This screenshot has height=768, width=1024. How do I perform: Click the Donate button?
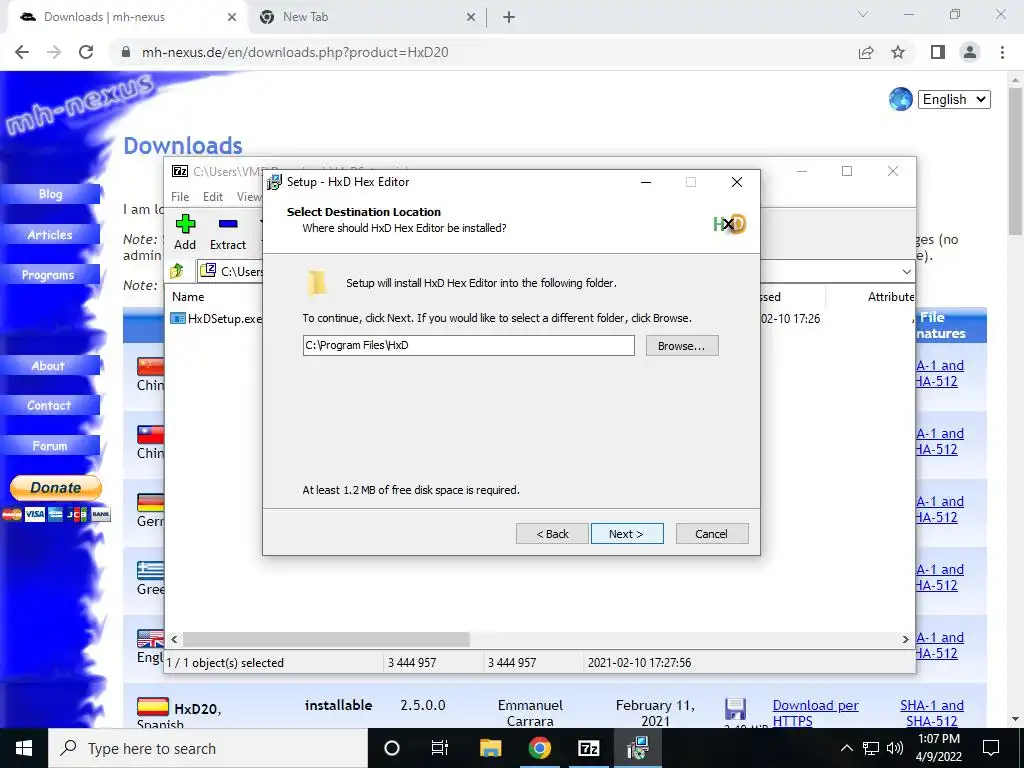point(56,488)
